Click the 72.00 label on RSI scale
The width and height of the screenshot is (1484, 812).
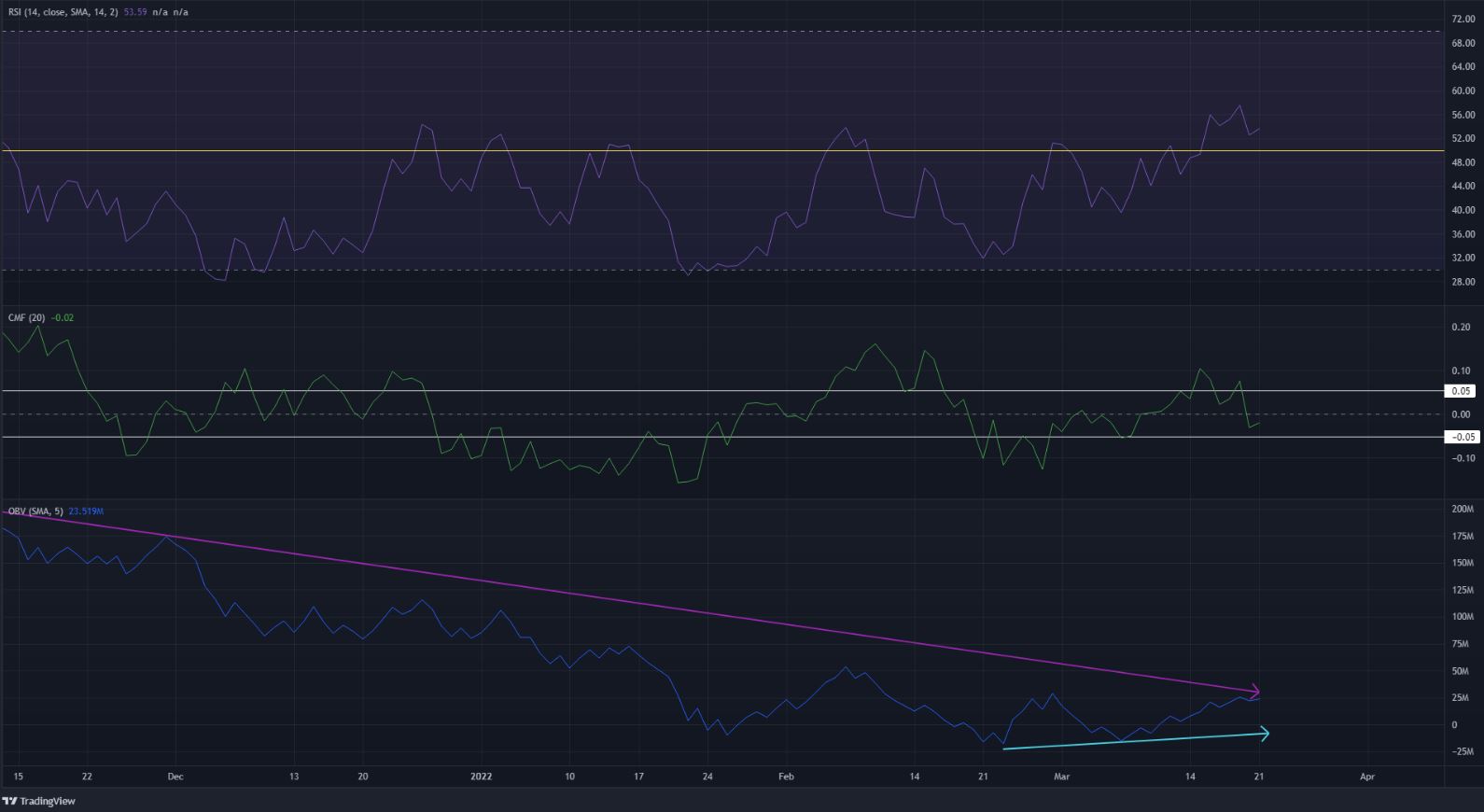click(1463, 19)
